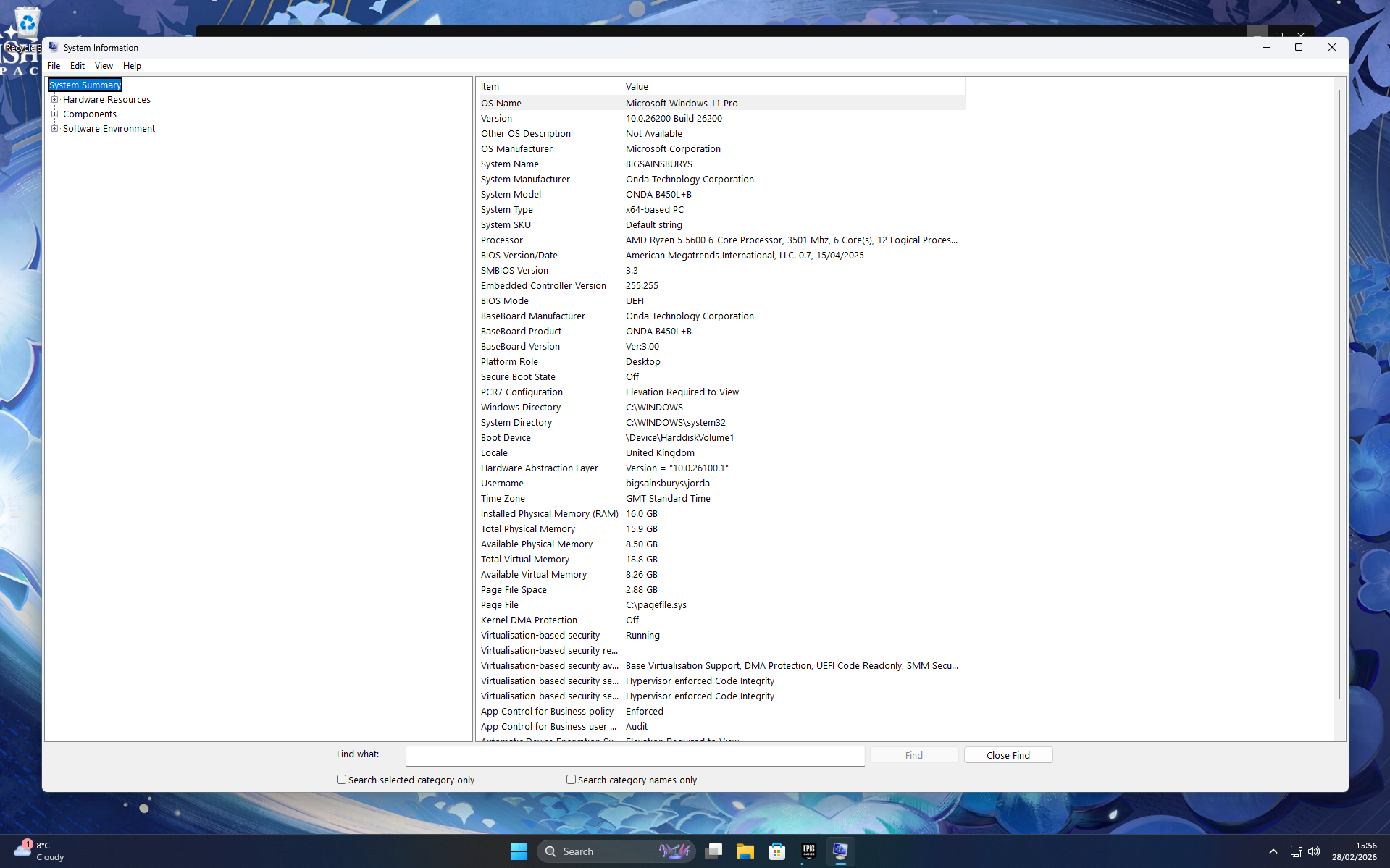Select the Windows Directory row
Screen dimensions: 1390x868
pos(721,408)
